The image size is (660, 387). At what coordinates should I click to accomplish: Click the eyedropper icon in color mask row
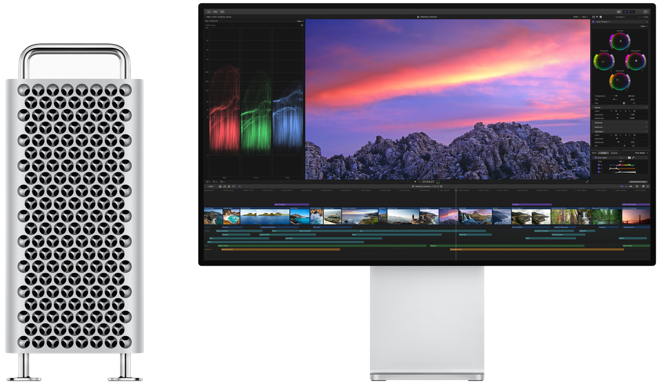[x=633, y=158]
